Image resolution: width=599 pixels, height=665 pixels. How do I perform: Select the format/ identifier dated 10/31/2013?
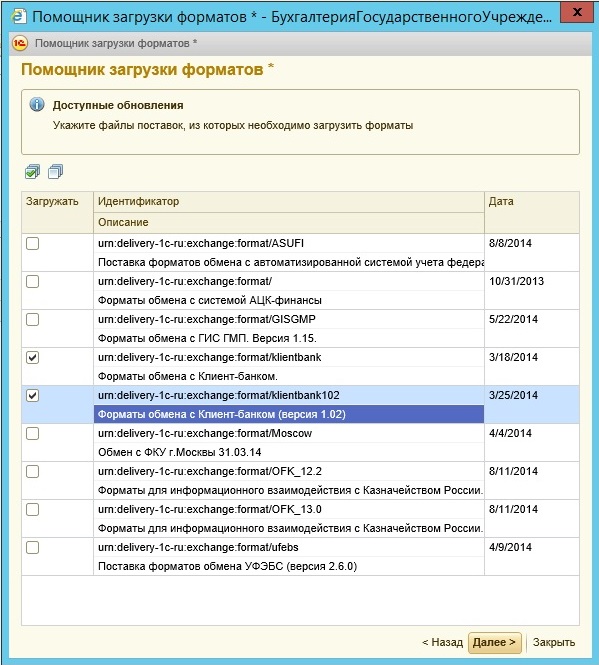click(x=185, y=281)
